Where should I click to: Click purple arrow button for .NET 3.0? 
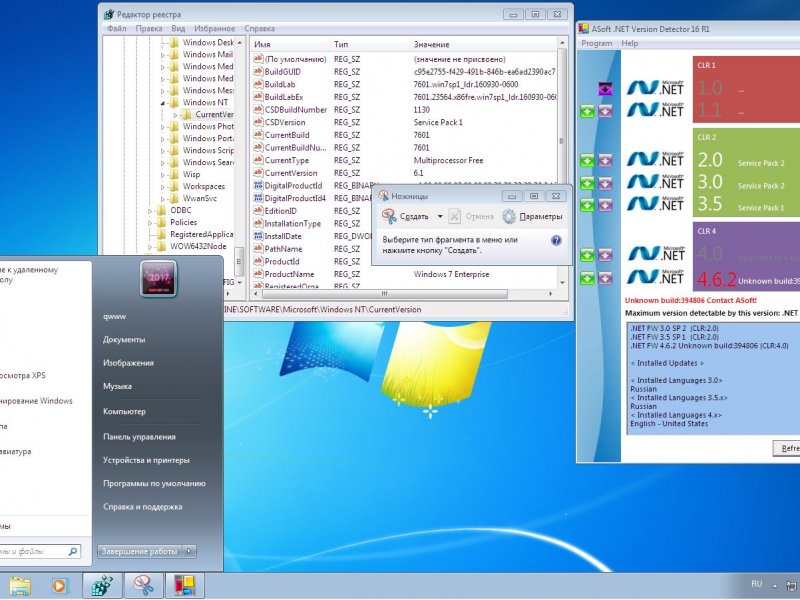click(605, 183)
